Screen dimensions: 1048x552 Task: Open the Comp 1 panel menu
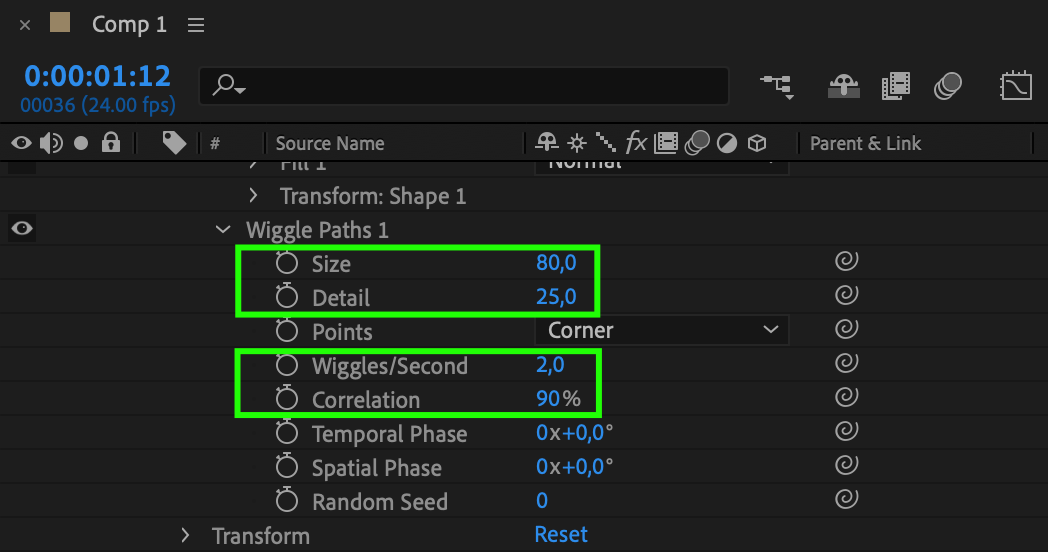[x=196, y=25]
